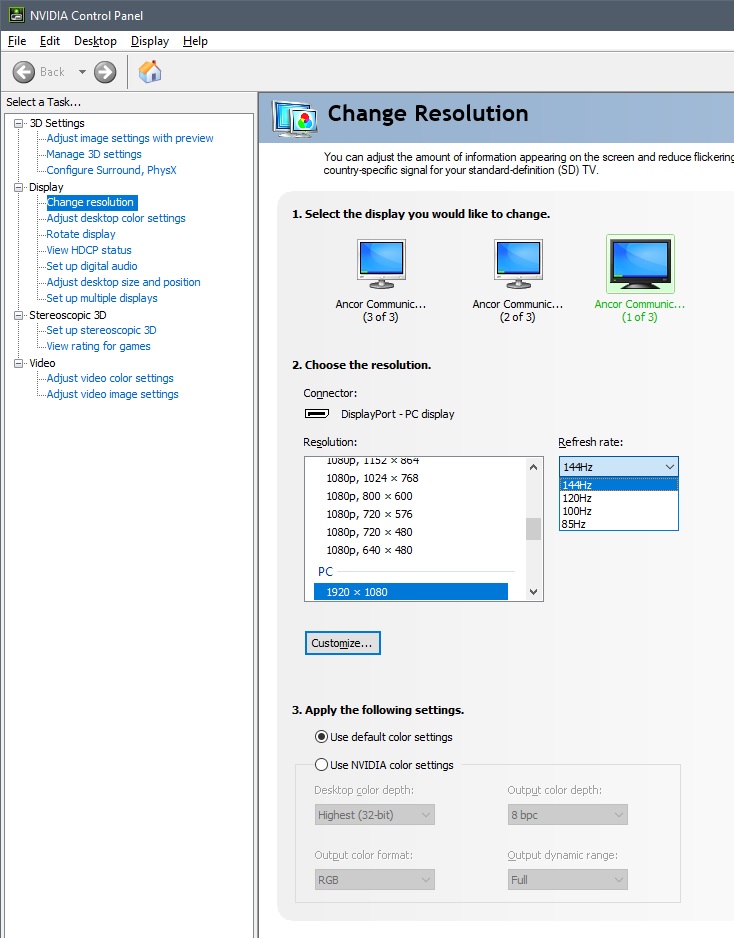Viewport: 734px width, 938px height.
Task: Open Adjust video image settings
Action: [x=112, y=395]
